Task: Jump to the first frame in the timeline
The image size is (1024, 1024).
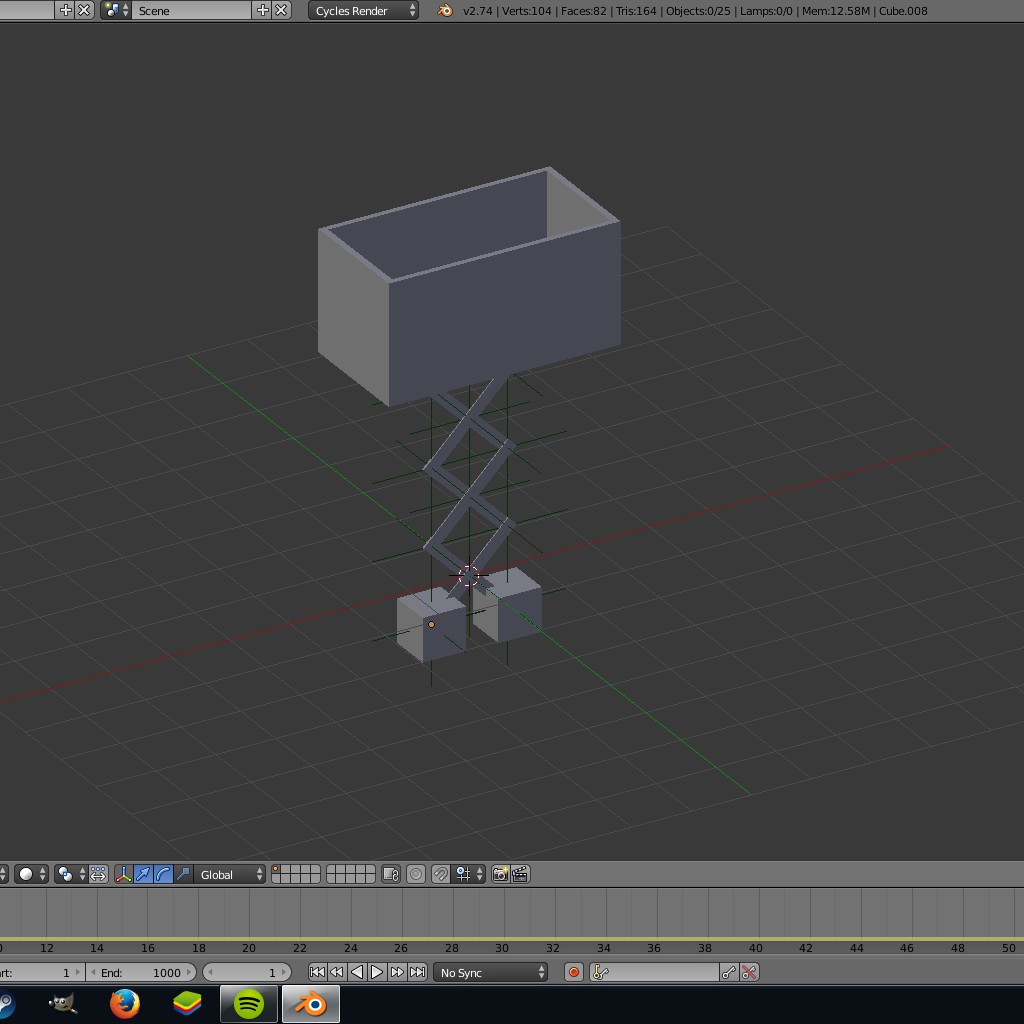Action: pos(316,971)
